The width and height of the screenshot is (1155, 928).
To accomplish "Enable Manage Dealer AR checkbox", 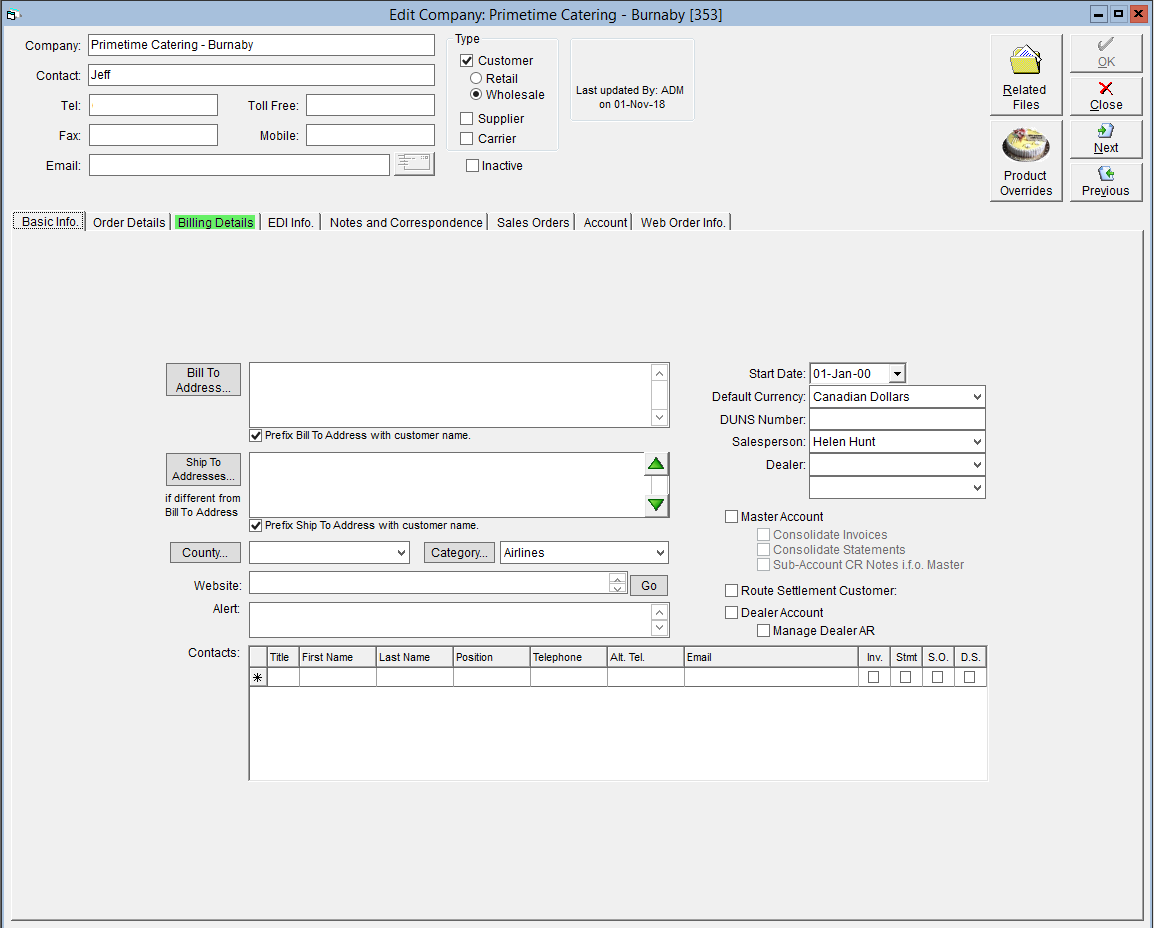I will click(x=764, y=630).
